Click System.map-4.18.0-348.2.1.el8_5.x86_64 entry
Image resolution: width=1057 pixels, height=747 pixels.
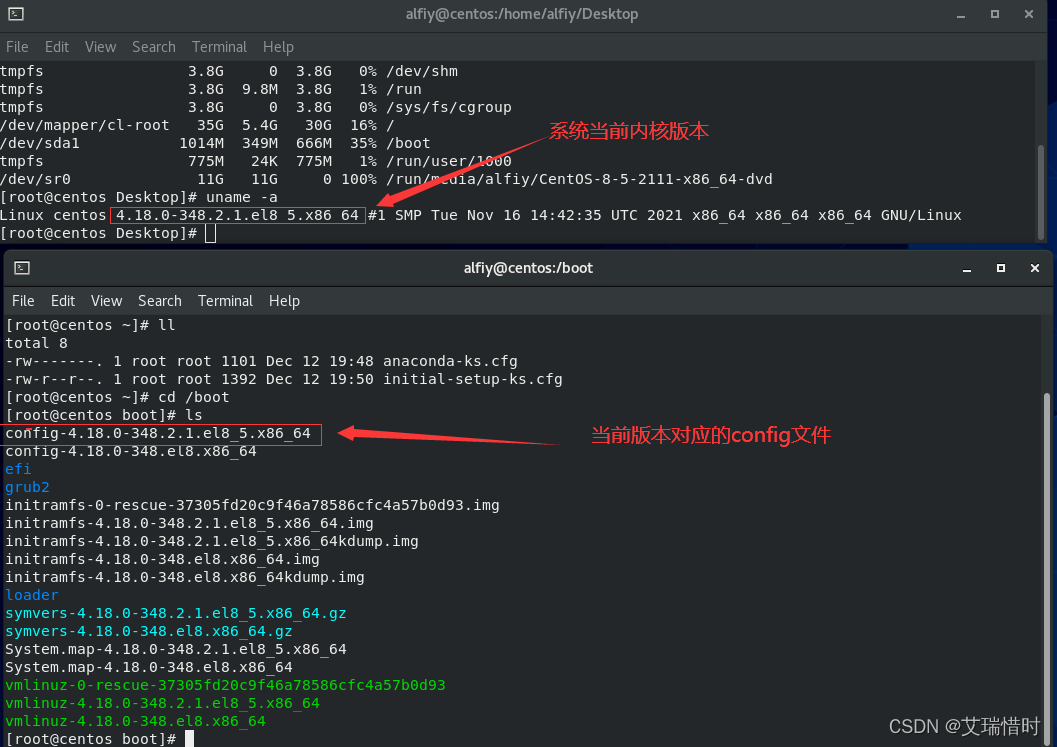[176, 649]
